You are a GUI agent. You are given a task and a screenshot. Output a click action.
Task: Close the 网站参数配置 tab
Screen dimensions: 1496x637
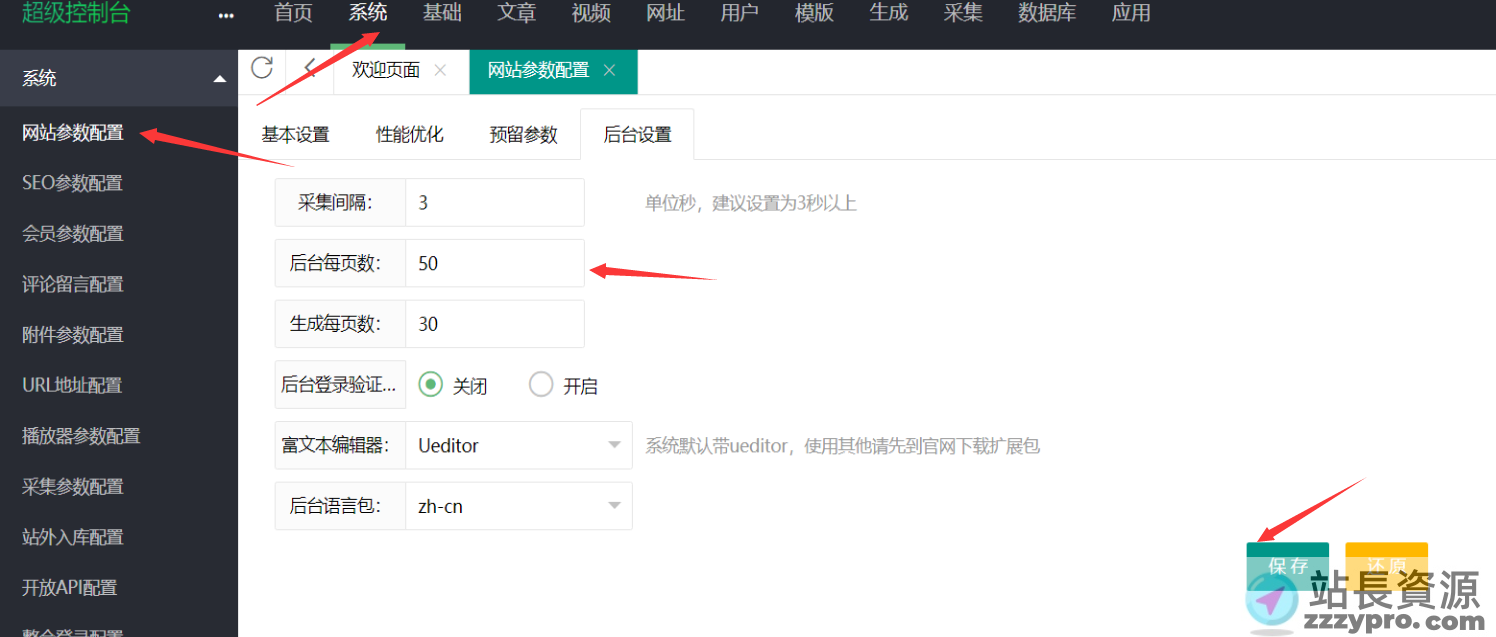tap(609, 71)
